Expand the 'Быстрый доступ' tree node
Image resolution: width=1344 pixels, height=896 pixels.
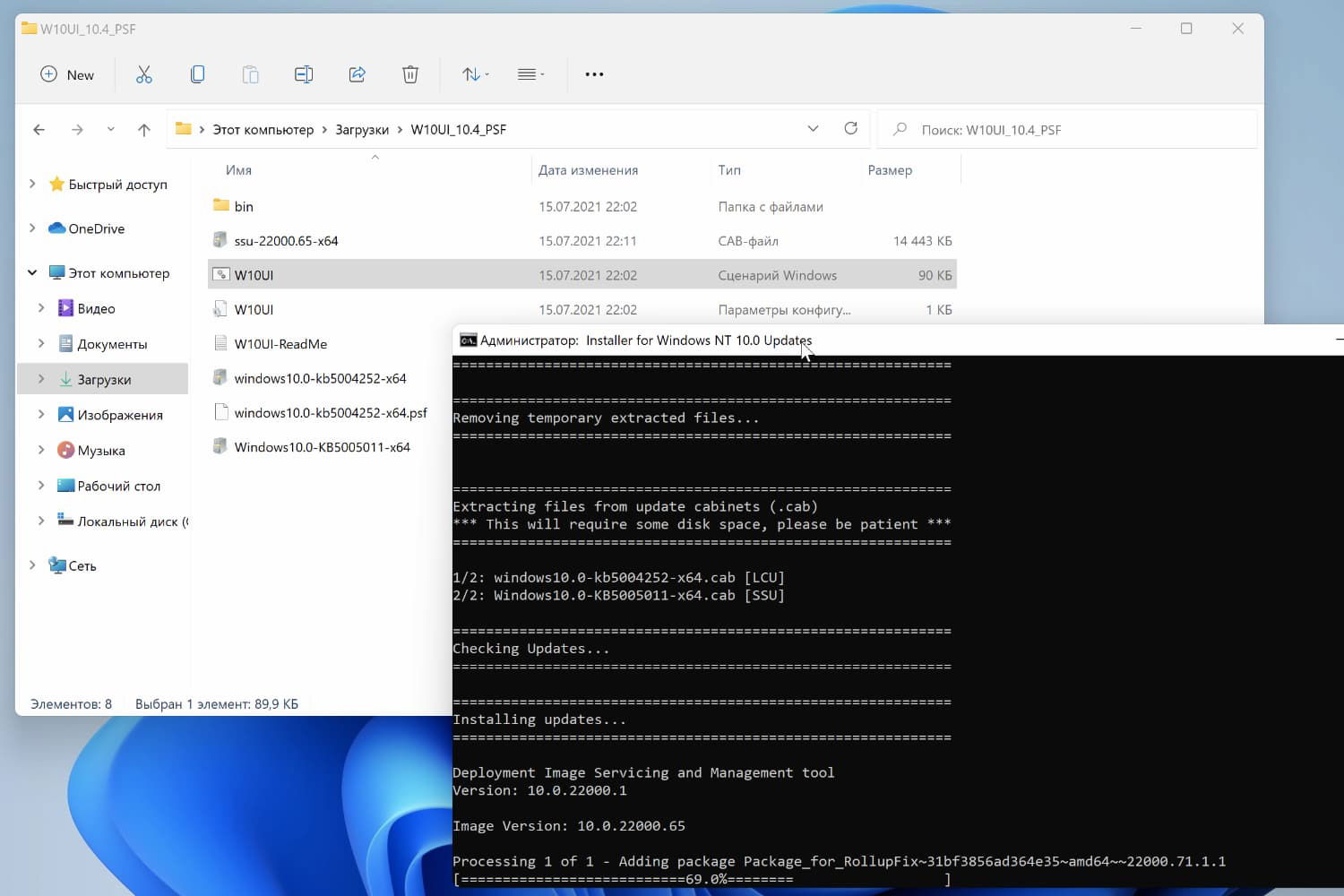[x=32, y=184]
